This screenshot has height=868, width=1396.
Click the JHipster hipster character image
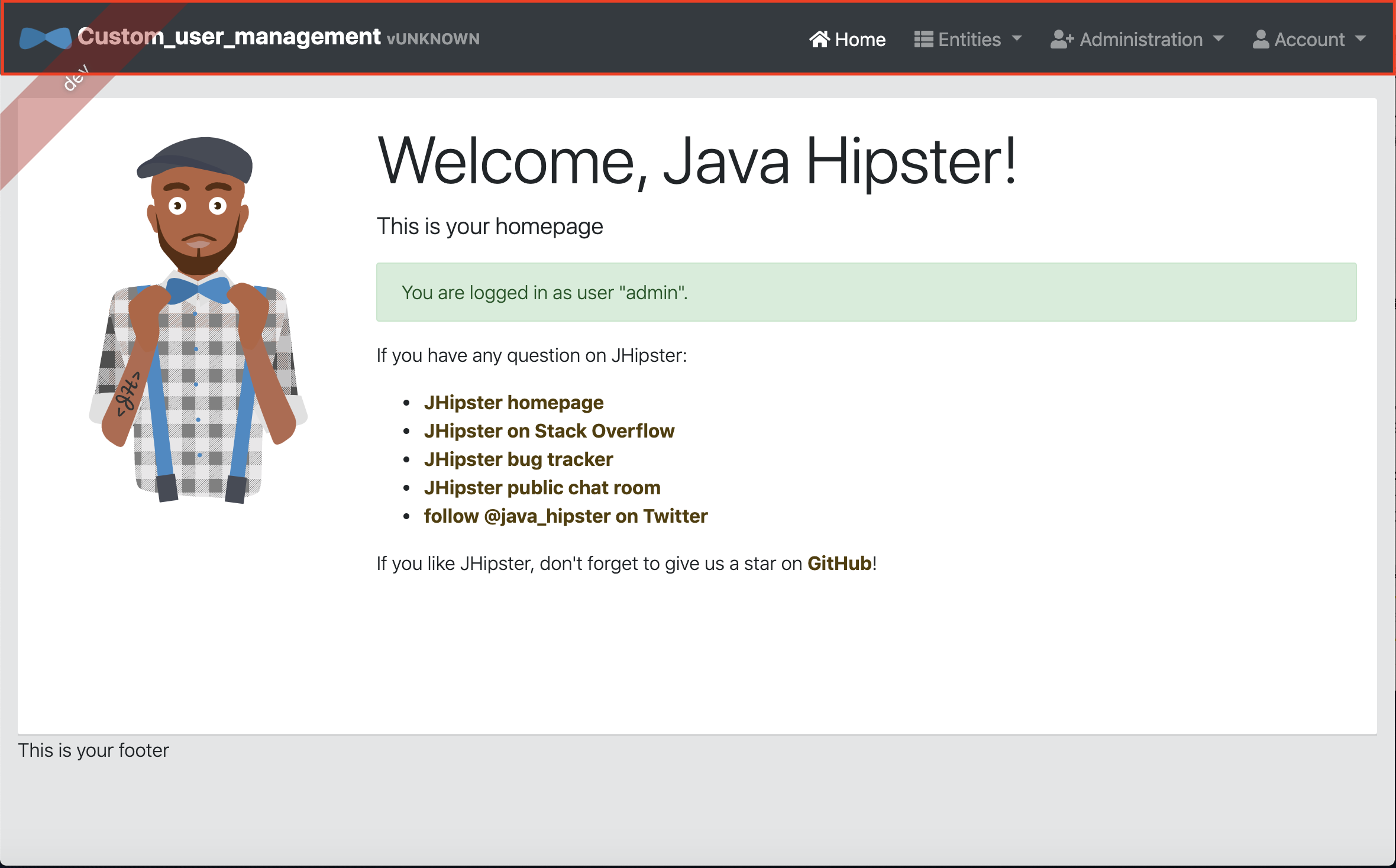tap(198, 319)
